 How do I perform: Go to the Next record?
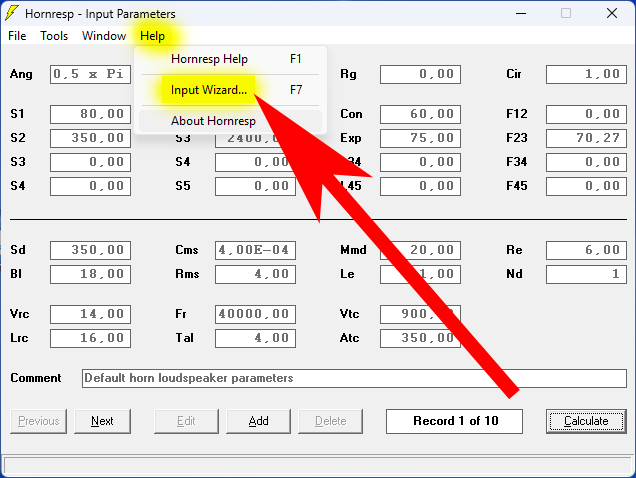point(102,421)
